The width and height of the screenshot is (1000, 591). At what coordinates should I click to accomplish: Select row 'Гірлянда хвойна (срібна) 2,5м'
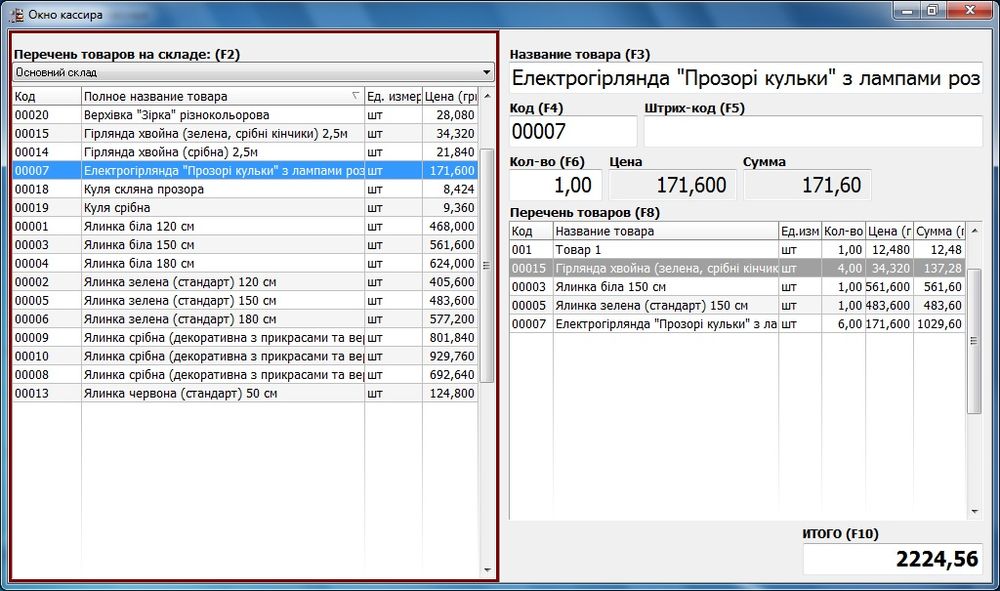pos(245,152)
